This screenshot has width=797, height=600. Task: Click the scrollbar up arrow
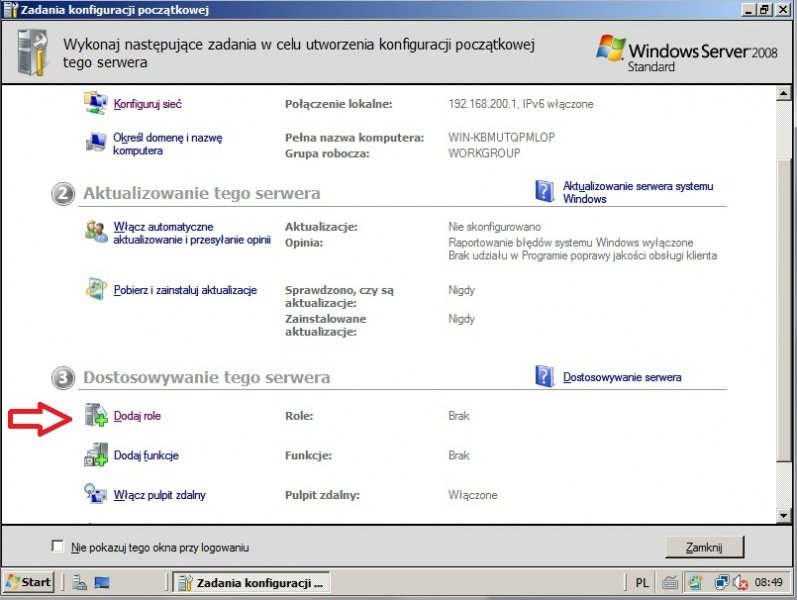coord(783,93)
